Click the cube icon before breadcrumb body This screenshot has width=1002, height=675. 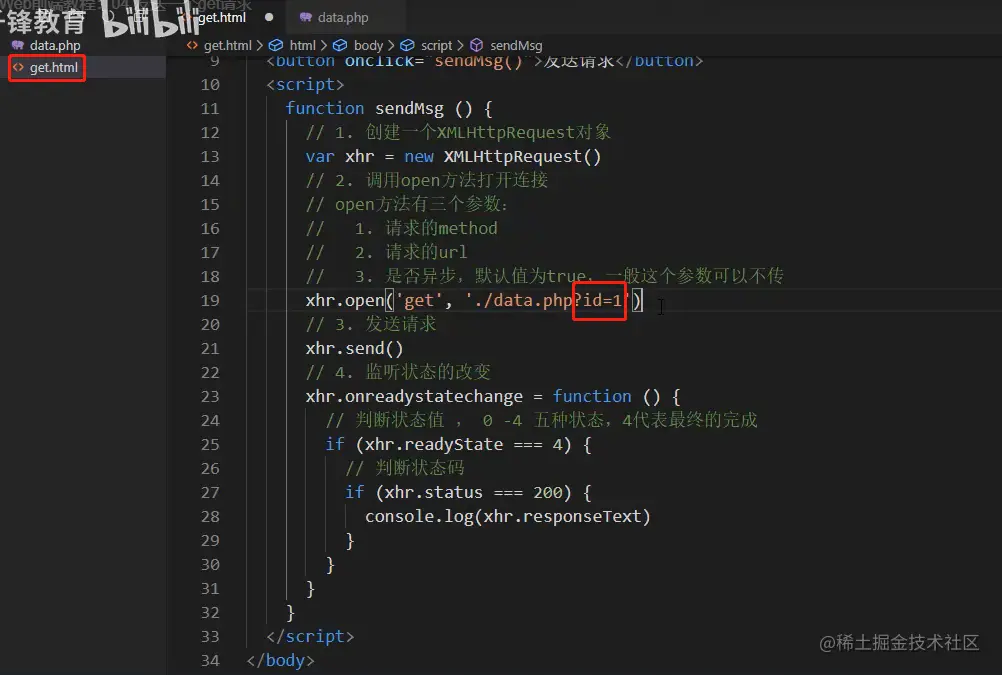[340, 45]
